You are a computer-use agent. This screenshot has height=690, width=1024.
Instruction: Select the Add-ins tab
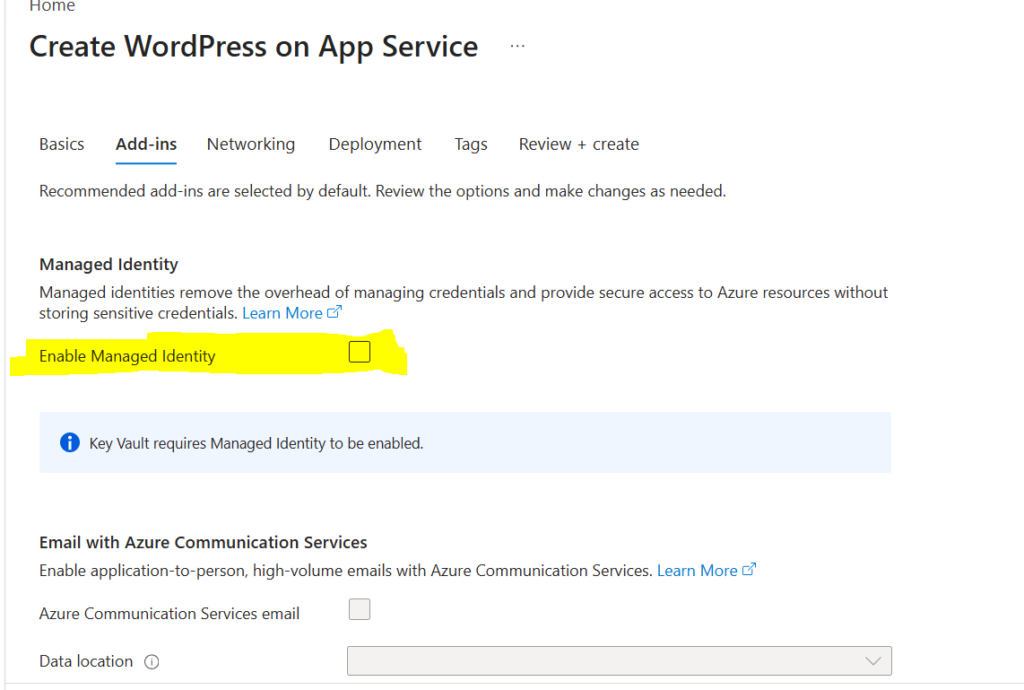[x=146, y=144]
